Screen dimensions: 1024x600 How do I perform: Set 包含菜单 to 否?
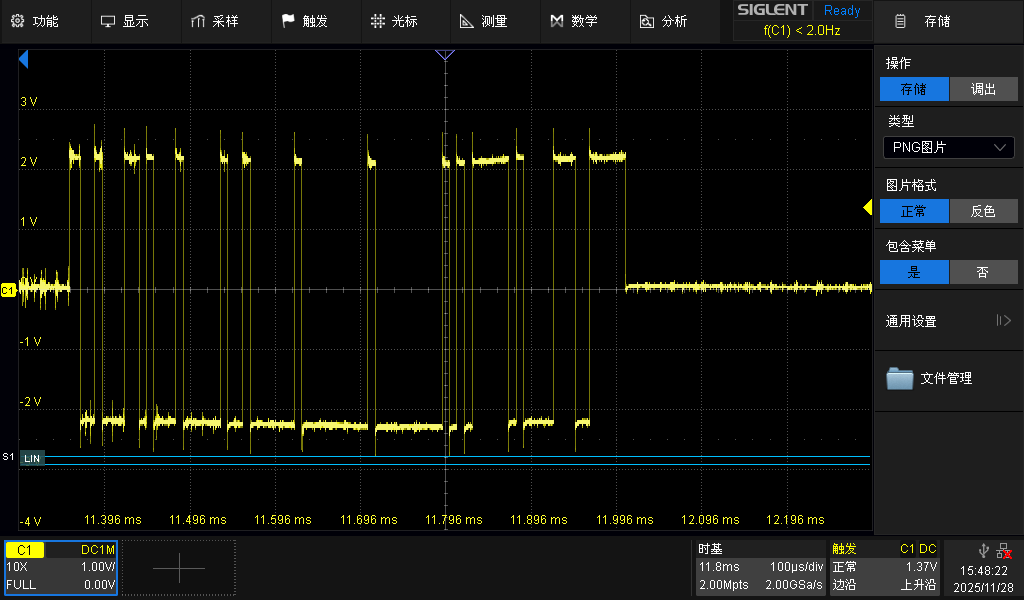coord(982,272)
